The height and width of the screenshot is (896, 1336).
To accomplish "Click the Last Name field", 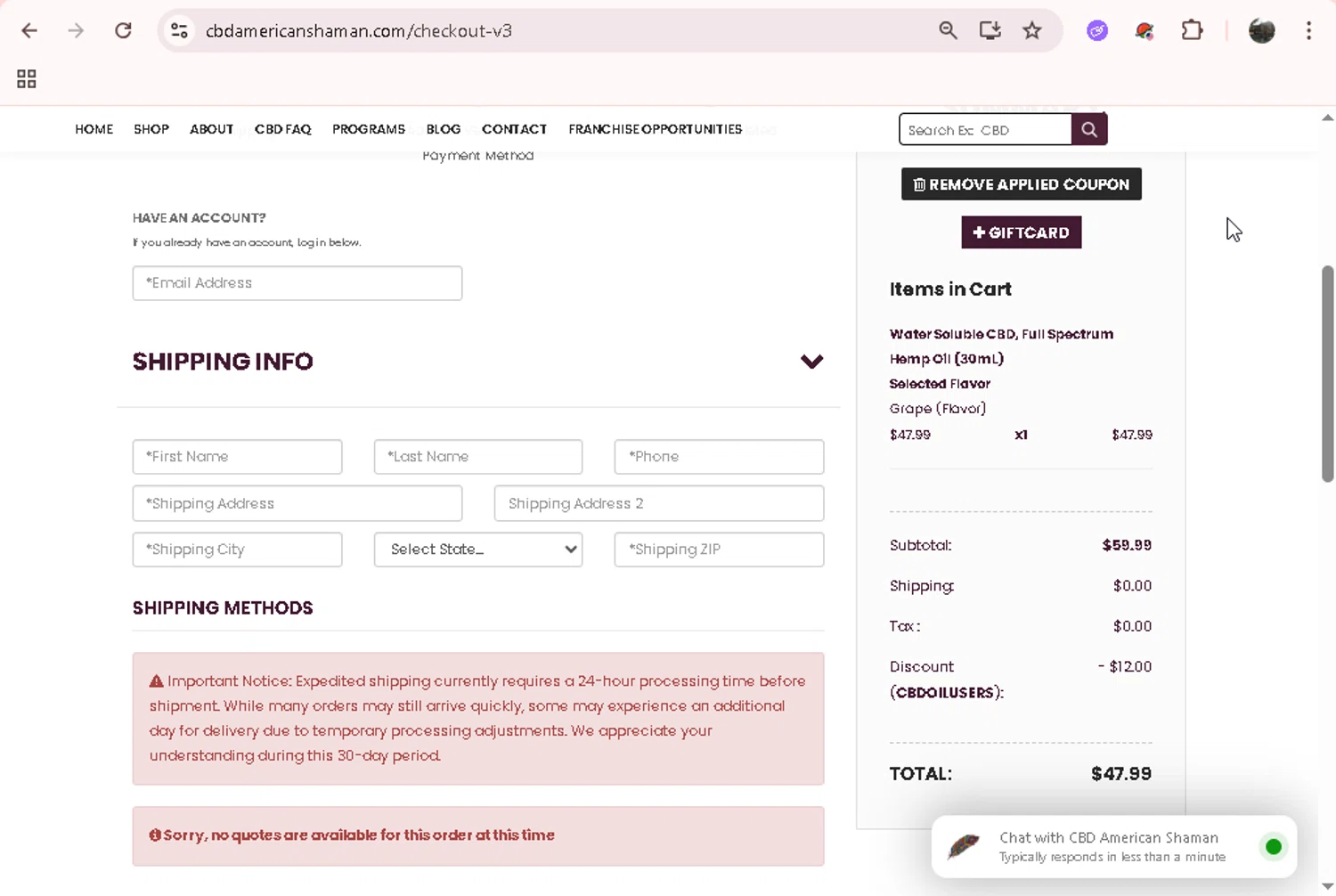I will [478, 457].
